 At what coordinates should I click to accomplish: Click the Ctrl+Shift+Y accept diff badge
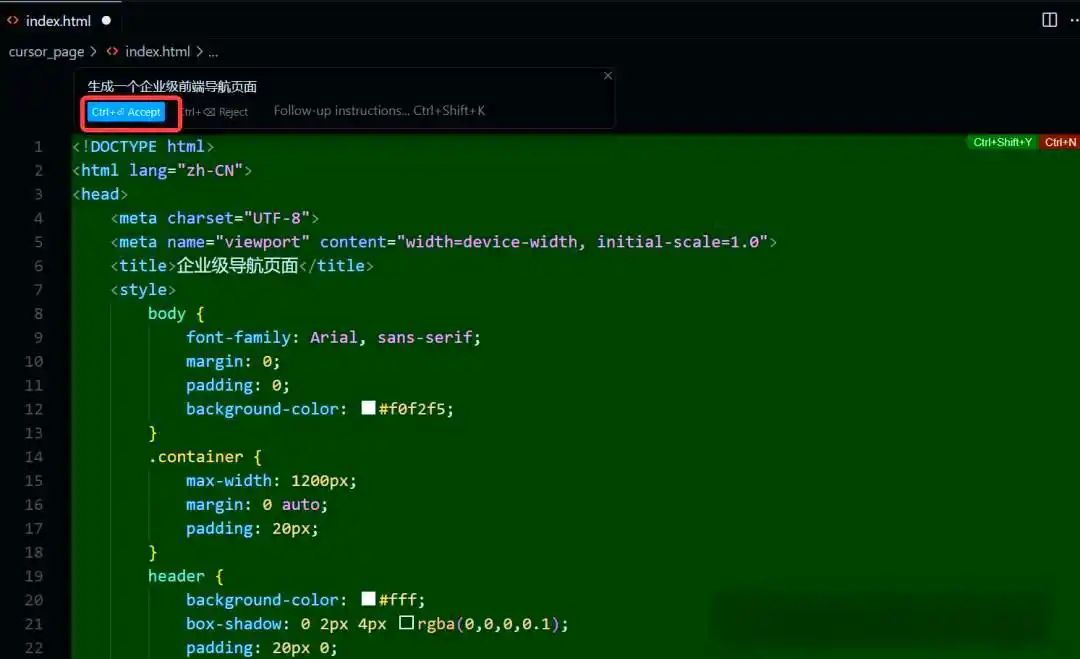[1003, 142]
